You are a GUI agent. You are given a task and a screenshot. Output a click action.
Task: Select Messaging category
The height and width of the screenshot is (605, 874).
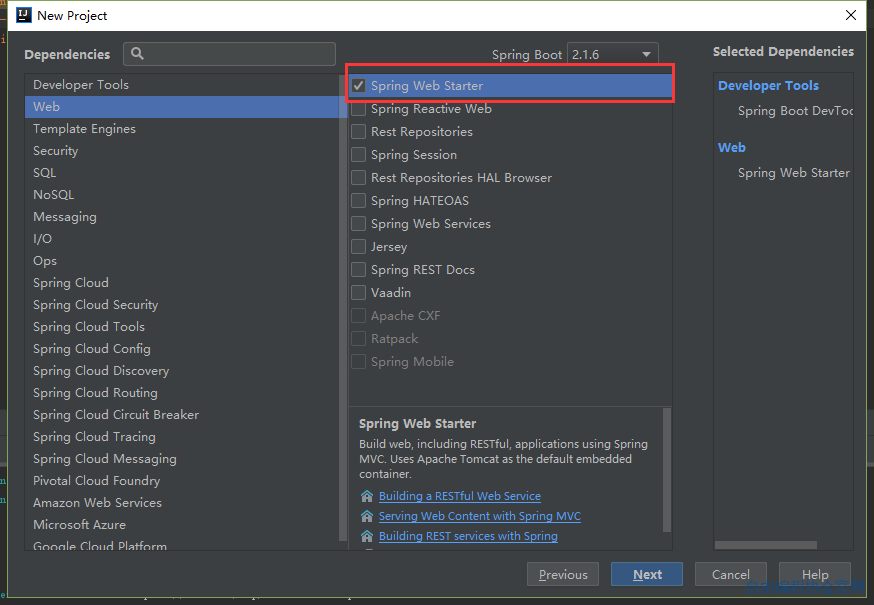pos(182,217)
